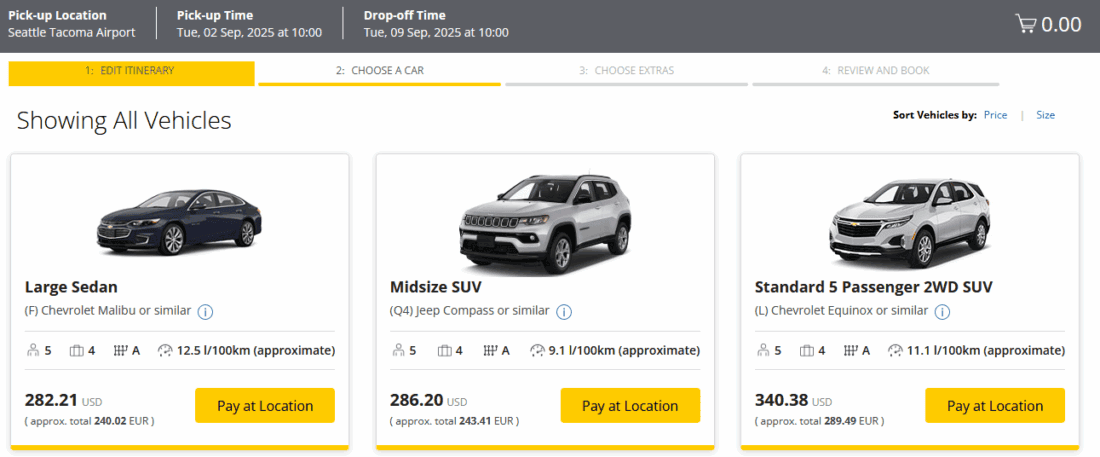Sort vehicles by Size
Viewport: 1100px width, 457px height.
1045,115
